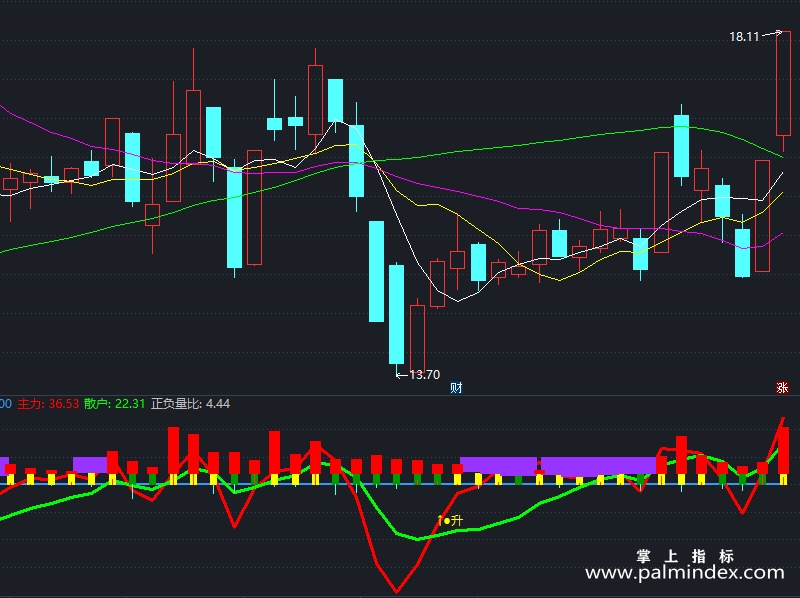Click the blue 财 marker below the chart
The image size is (800, 598).
coord(456,388)
